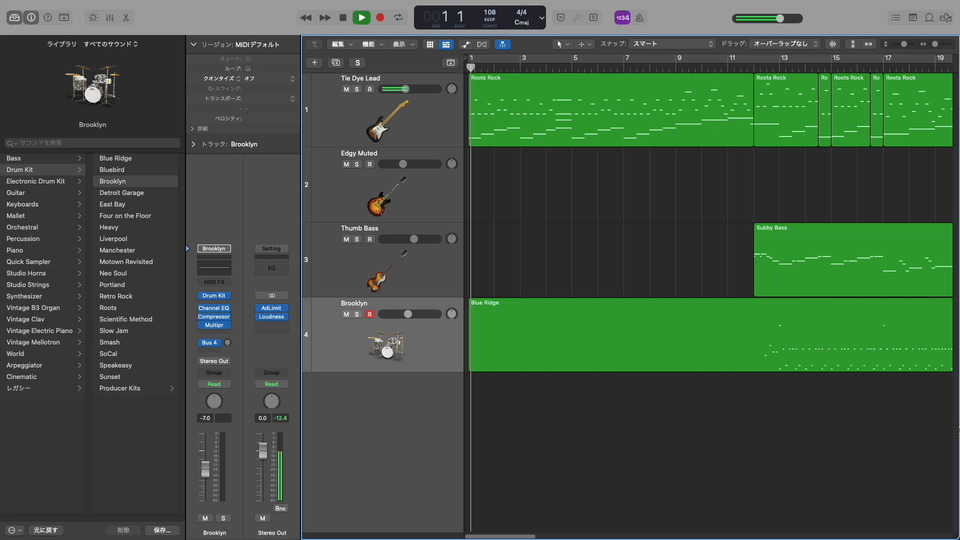Image resolution: width=960 pixels, height=540 pixels.
Task: Toggle Cycle mode
Action: pos(399,18)
